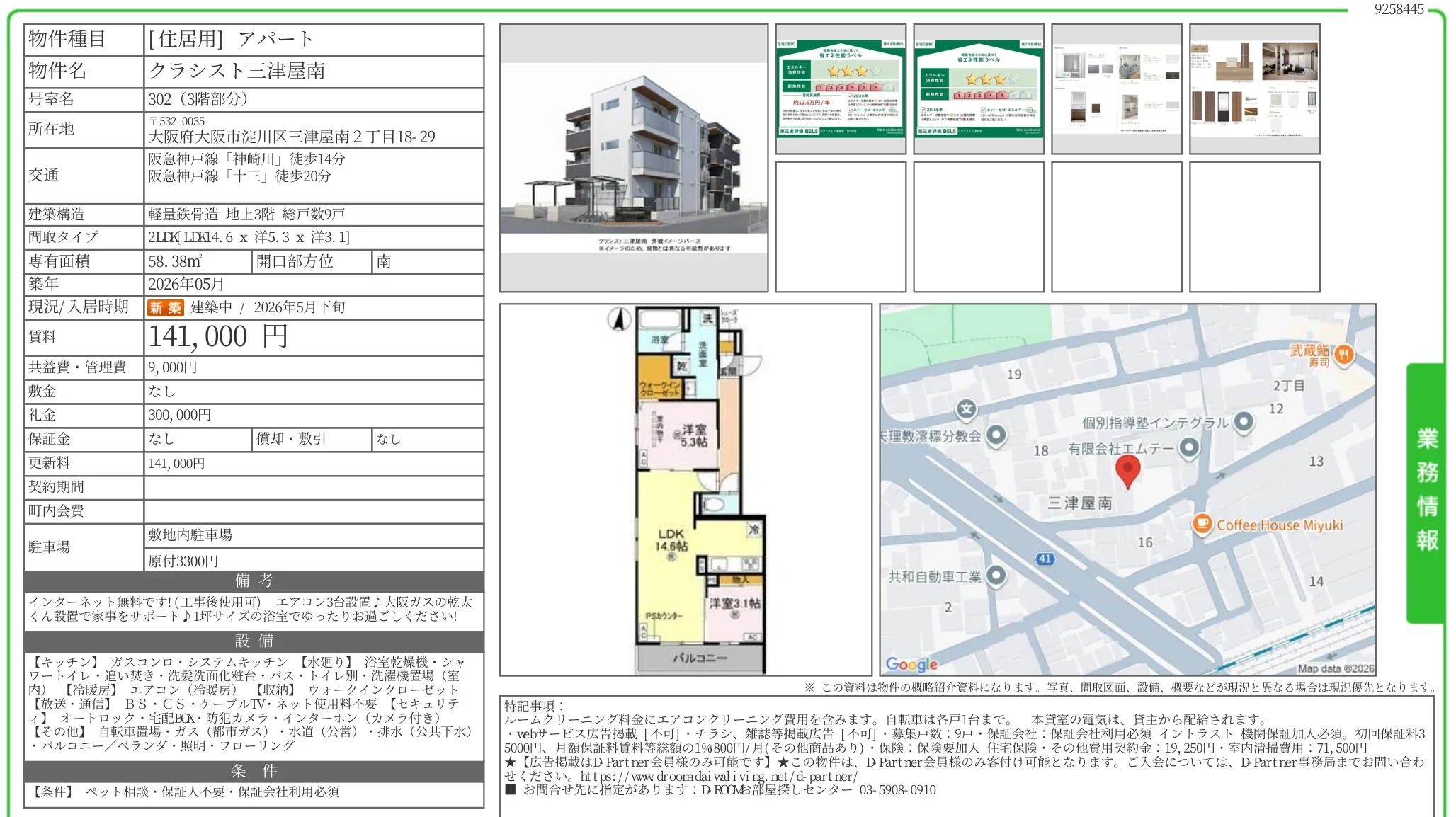Screen dimensions: 1456x817
Task: Click the 新築 status badge
Action: [164, 307]
